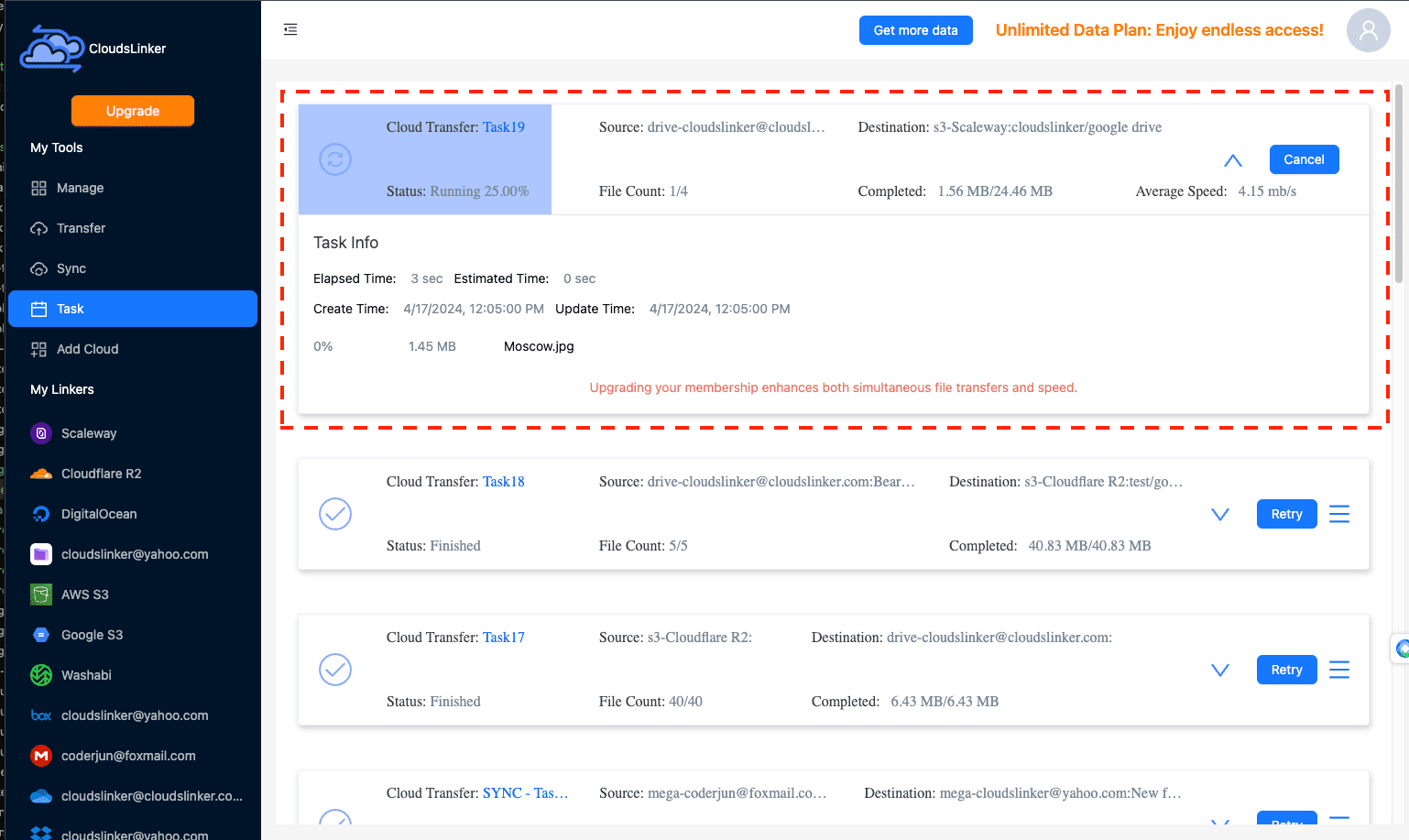
Task: Click the Washabi green ball icon
Action: [x=41, y=675]
